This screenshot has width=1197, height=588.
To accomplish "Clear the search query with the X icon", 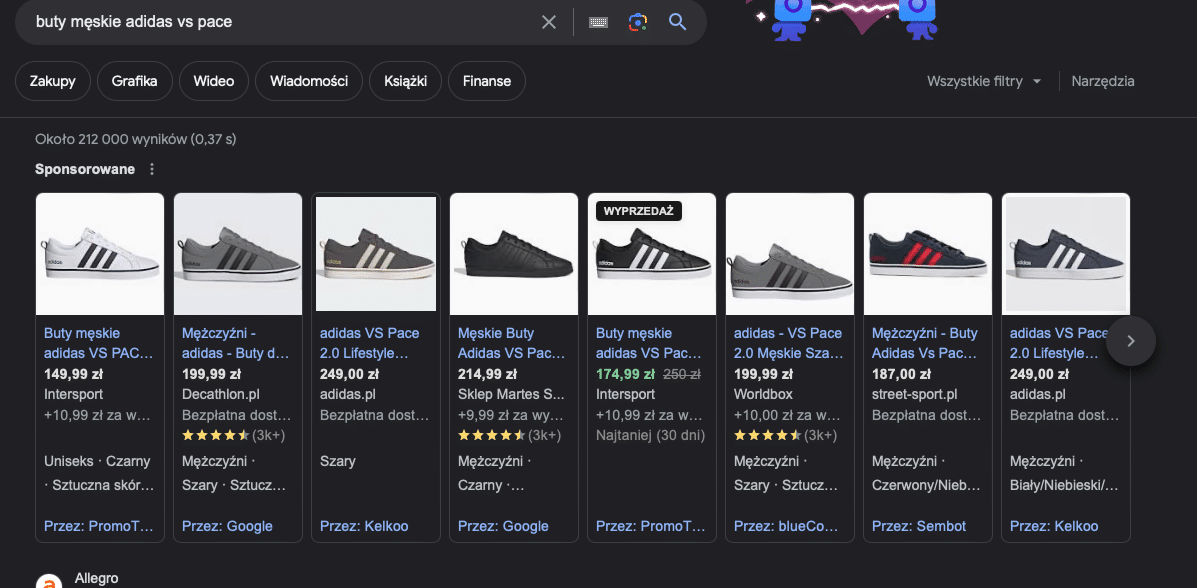I will (x=549, y=22).
